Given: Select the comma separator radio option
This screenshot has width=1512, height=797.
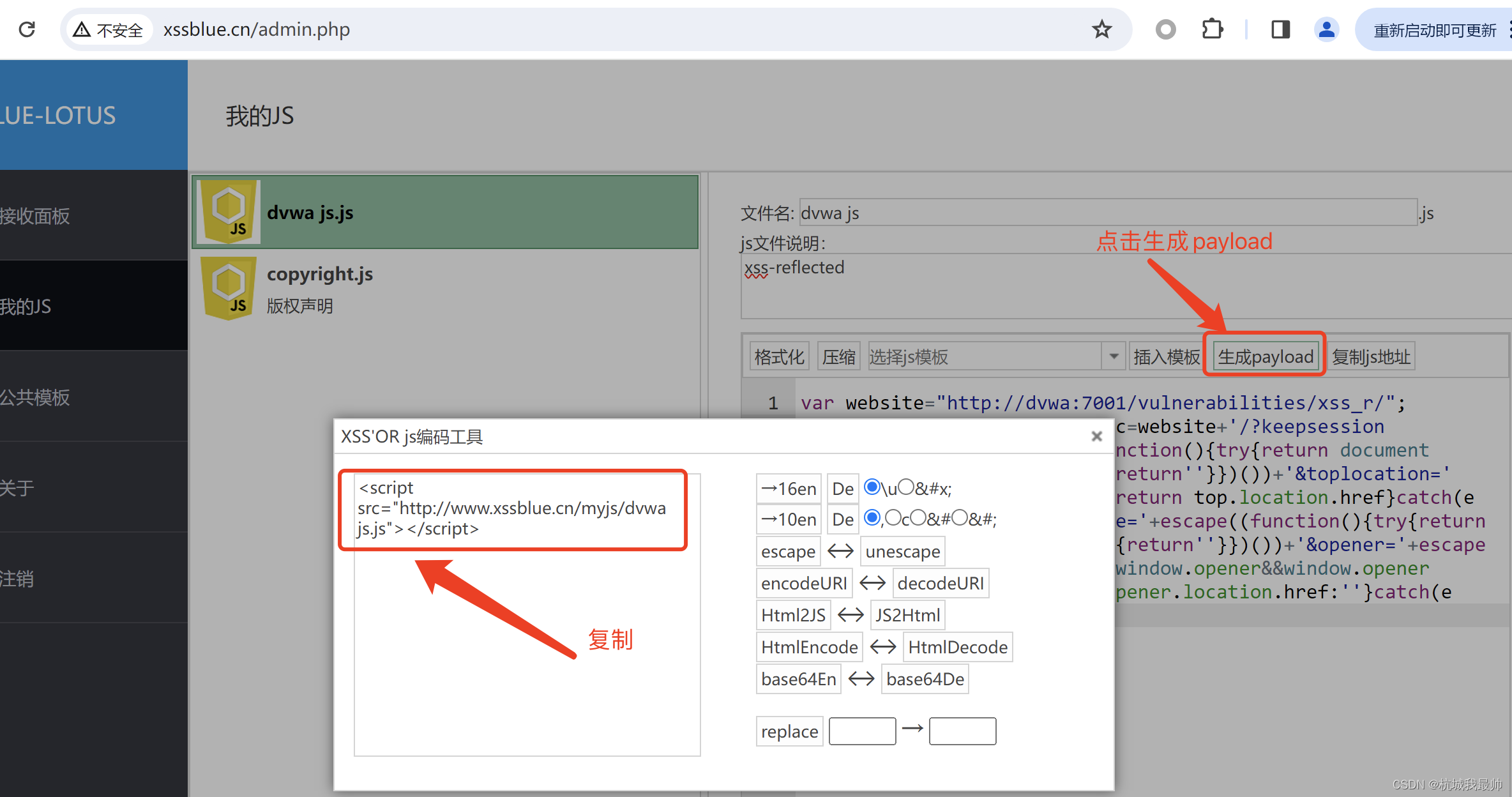Looking at the screenshot, I should coord(872,517).
